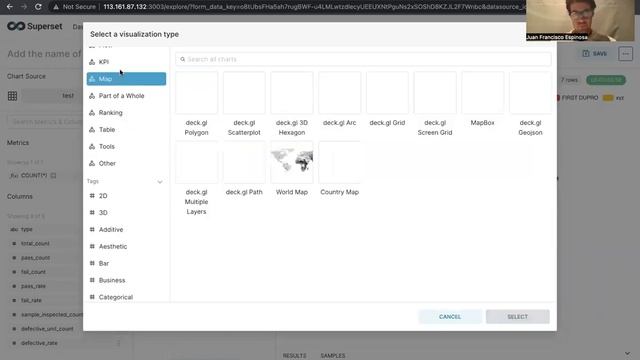The image size is (640, 360).
Task: Click the SELECT button
Action: point(518,317)
